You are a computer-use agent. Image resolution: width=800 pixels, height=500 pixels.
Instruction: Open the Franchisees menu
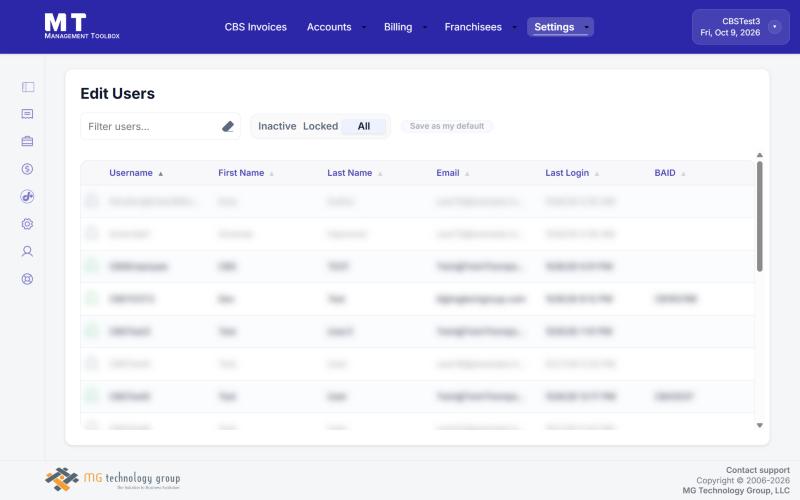473,27
